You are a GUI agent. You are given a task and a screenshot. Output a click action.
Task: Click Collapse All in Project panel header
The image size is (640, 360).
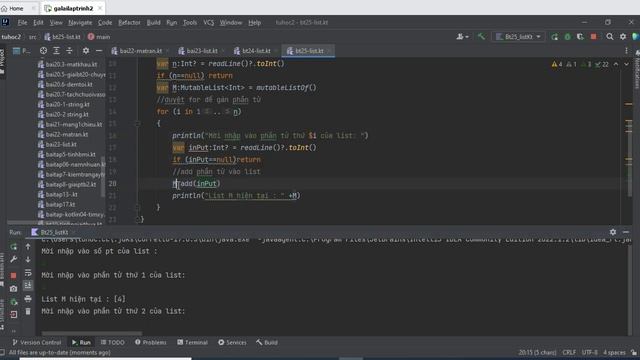(69, 51)
